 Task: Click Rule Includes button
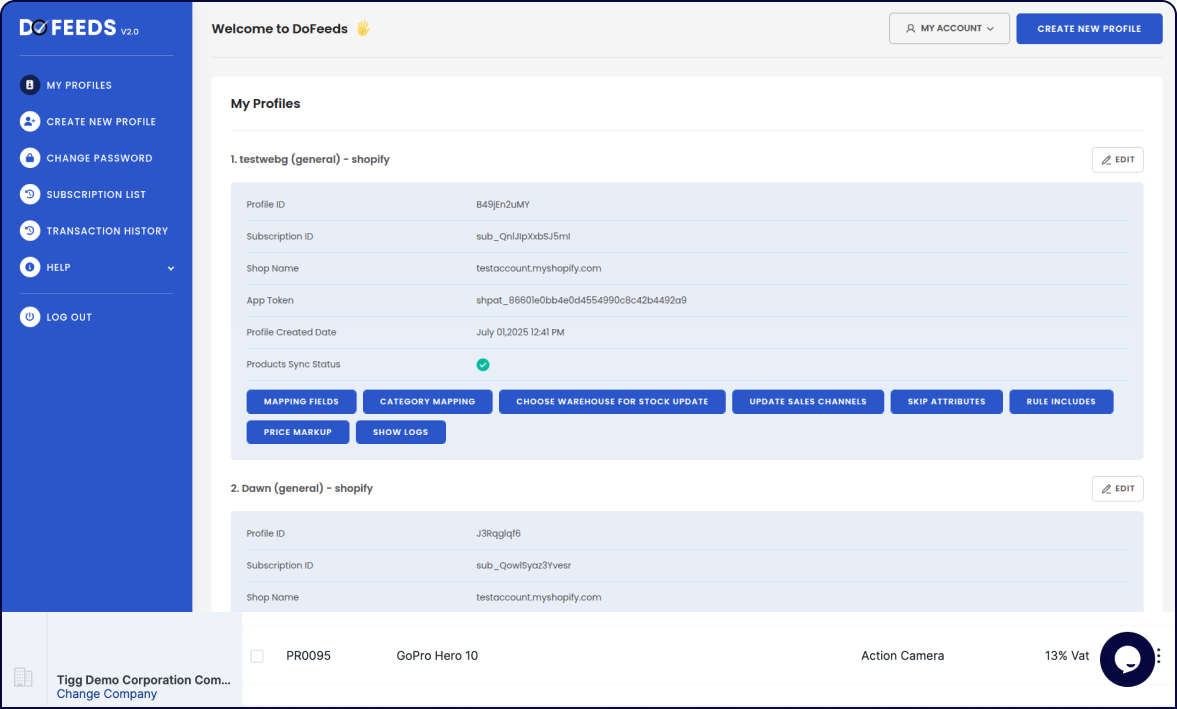coord(1061,401)
